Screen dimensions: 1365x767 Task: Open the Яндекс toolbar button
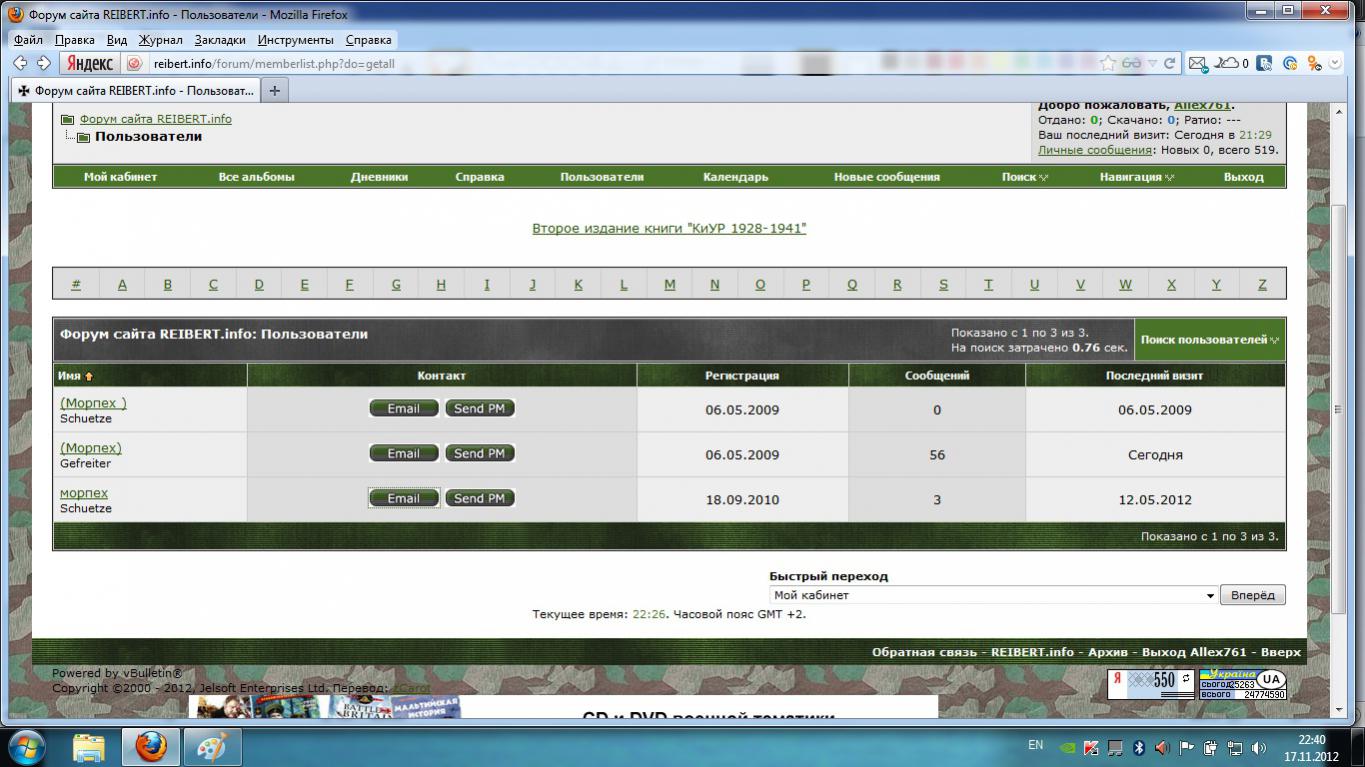click(90, 63)
